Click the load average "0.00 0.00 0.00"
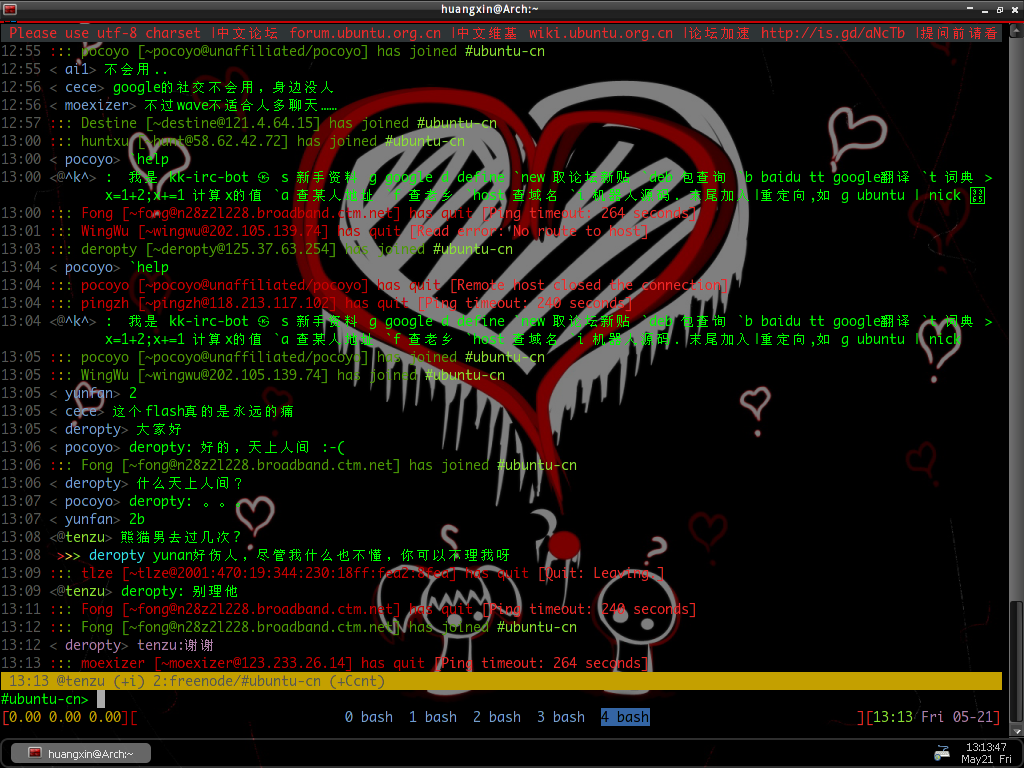The width and height of the screenshot is (1024, 768). 65,717
